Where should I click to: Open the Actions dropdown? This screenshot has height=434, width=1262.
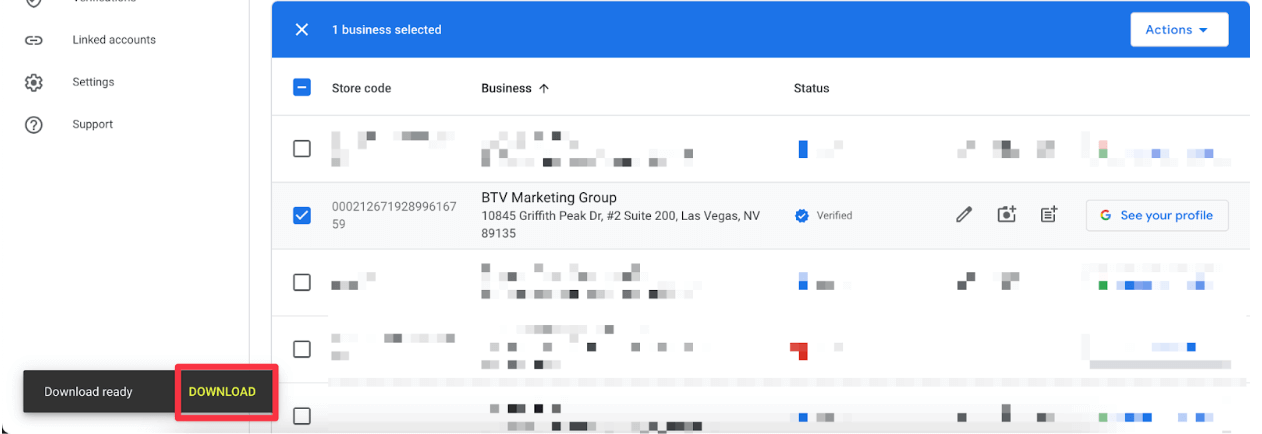1179,30
